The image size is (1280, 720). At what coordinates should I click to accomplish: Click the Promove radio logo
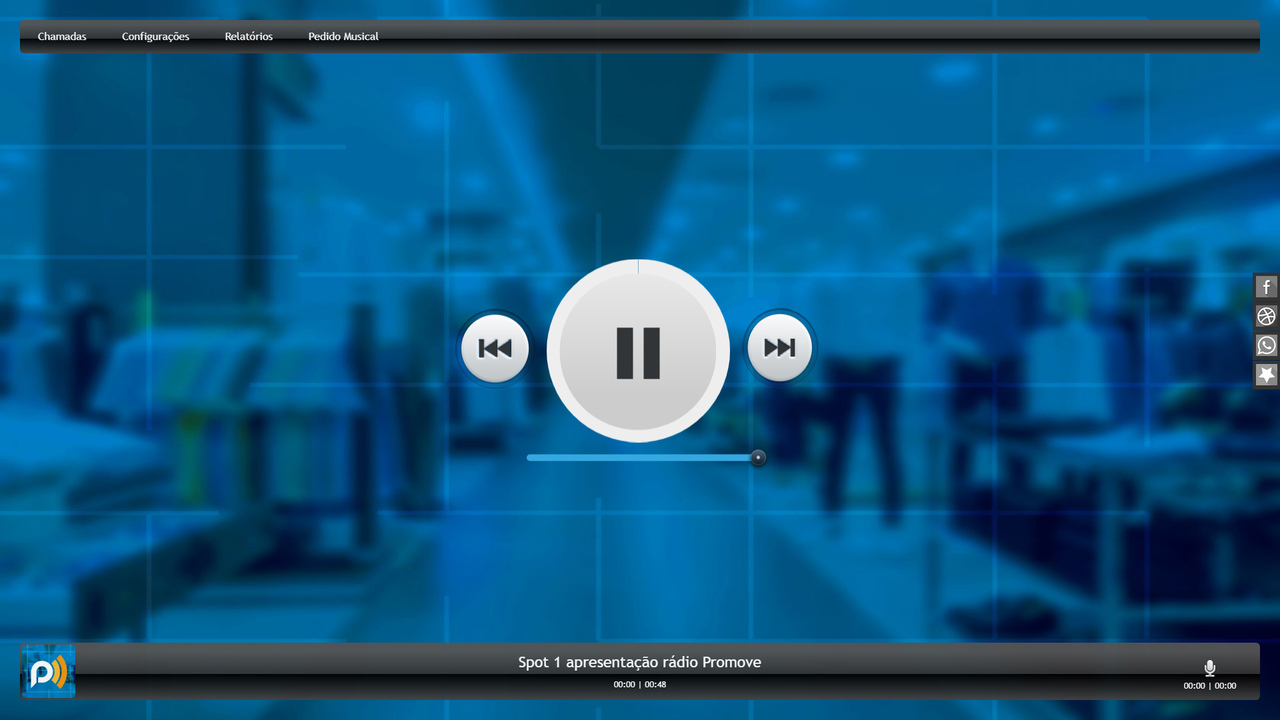[48, 671]
